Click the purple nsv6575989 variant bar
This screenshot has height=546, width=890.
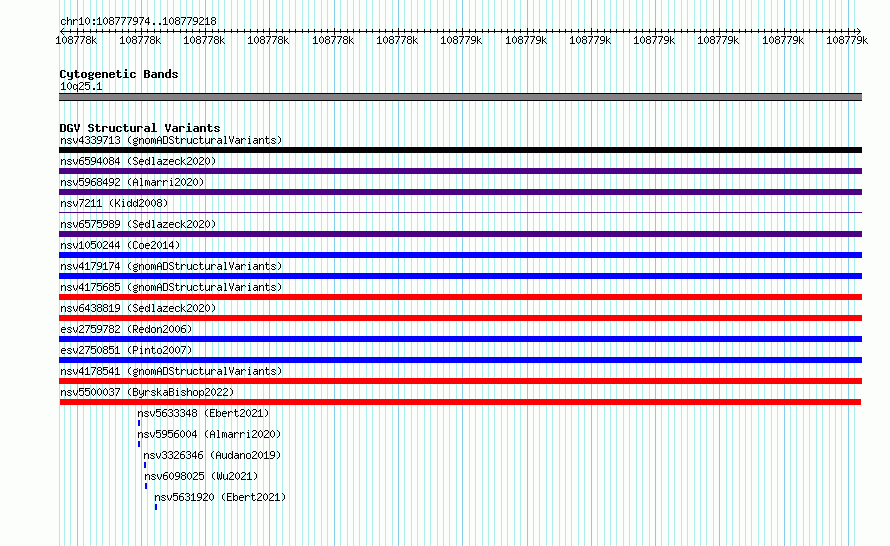click(x=460, y=234)
